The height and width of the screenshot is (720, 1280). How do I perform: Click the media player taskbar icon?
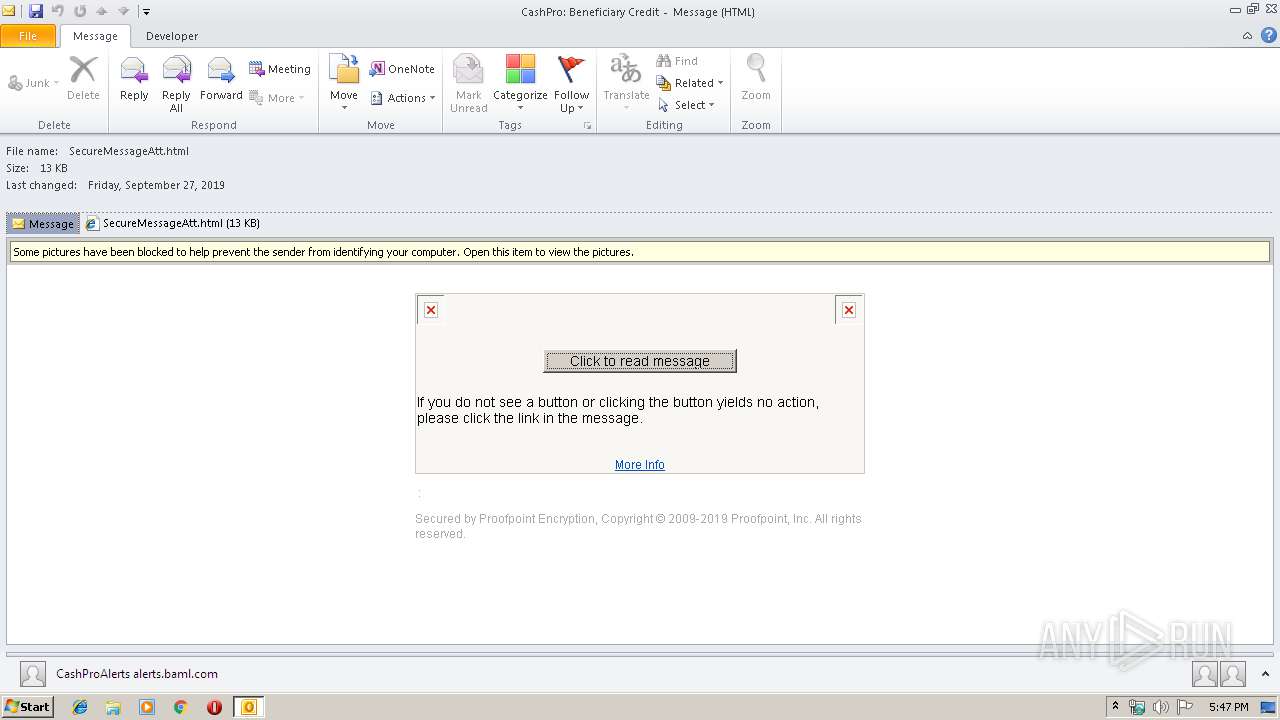[x=147, y=707]
